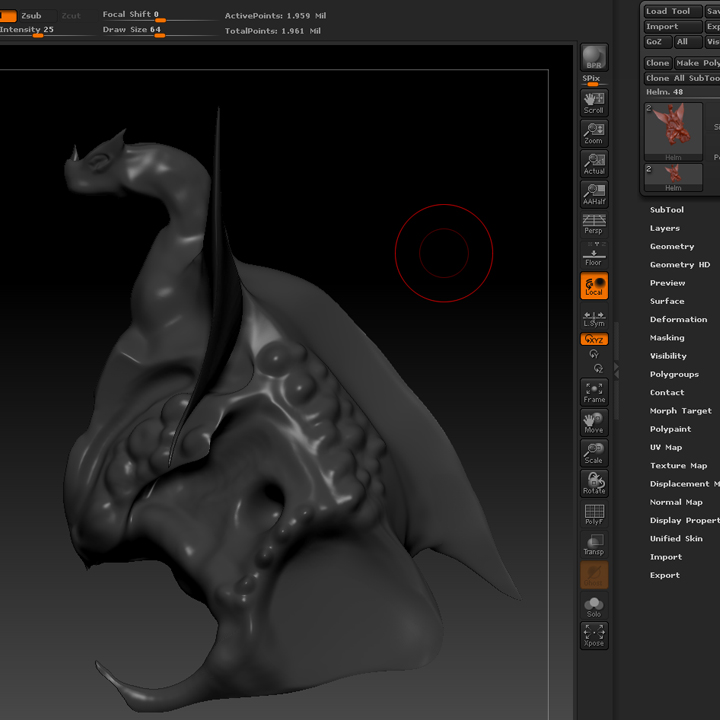Select the large Helm tool thumbnail

pyautogui.click(x=673, y=131)
